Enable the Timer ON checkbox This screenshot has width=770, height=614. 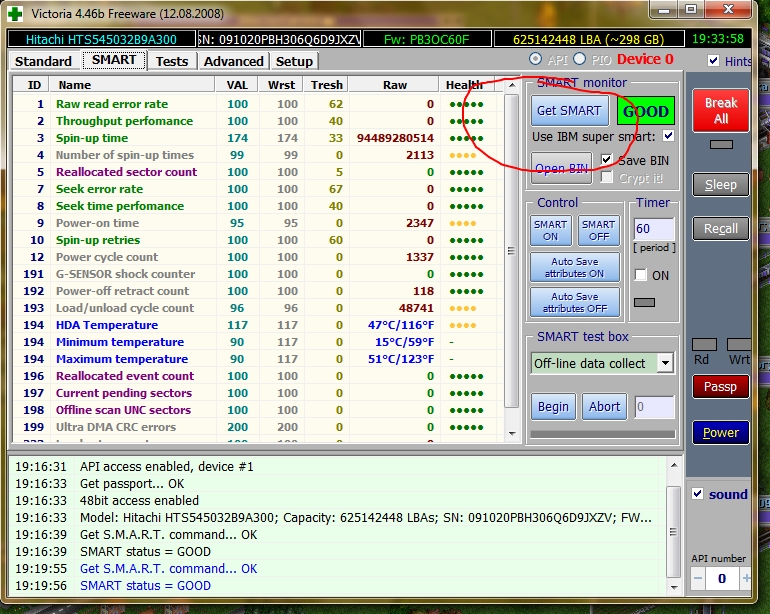pos(641,275)
